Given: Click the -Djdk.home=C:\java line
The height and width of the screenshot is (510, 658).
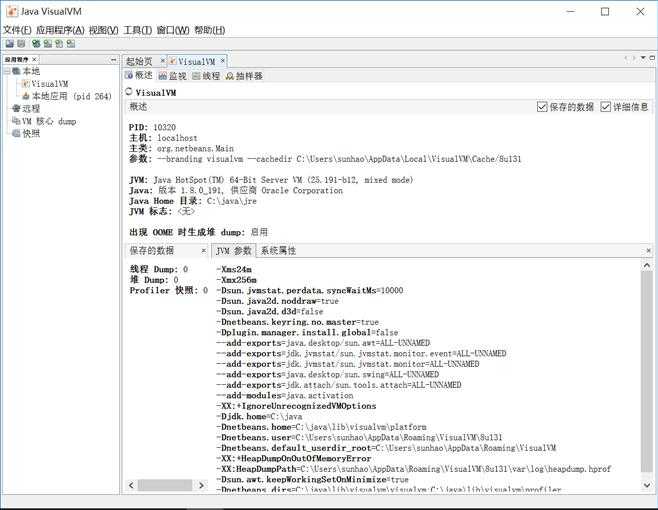Looking at the screenshot, I should (259, 416).
